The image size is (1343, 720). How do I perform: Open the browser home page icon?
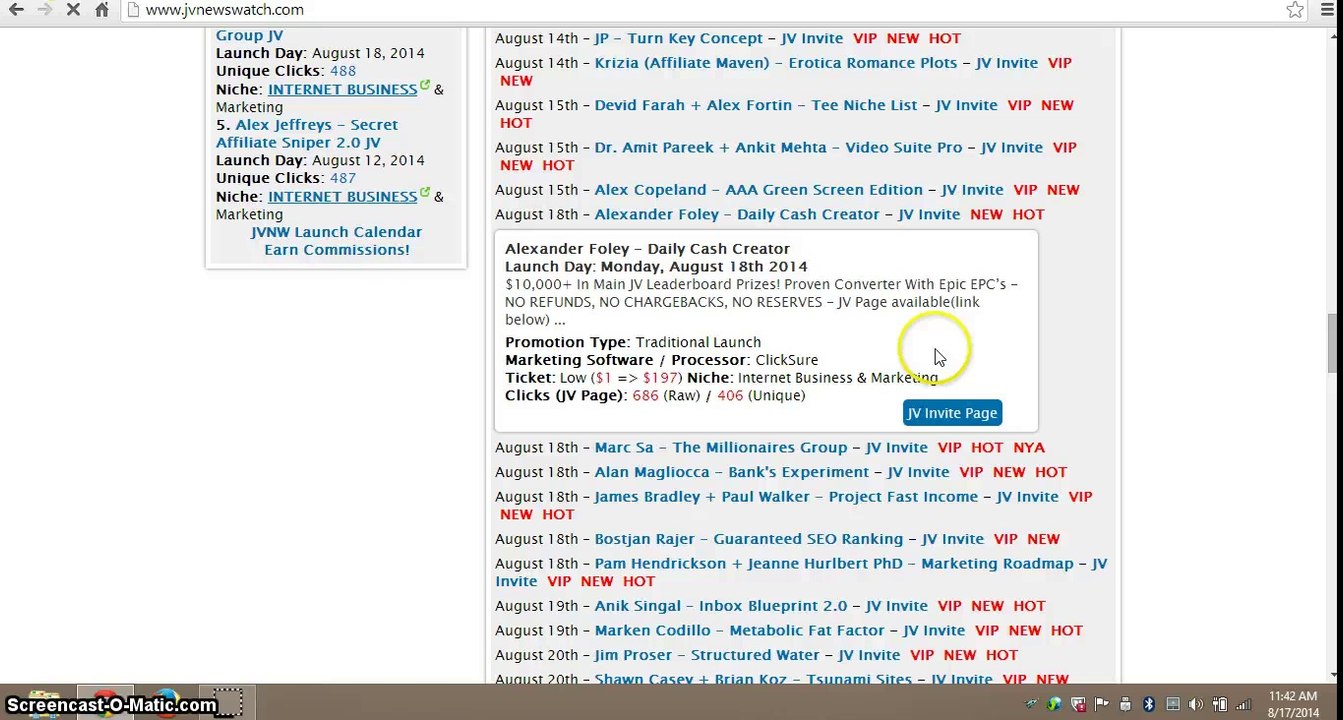[102, 10]
